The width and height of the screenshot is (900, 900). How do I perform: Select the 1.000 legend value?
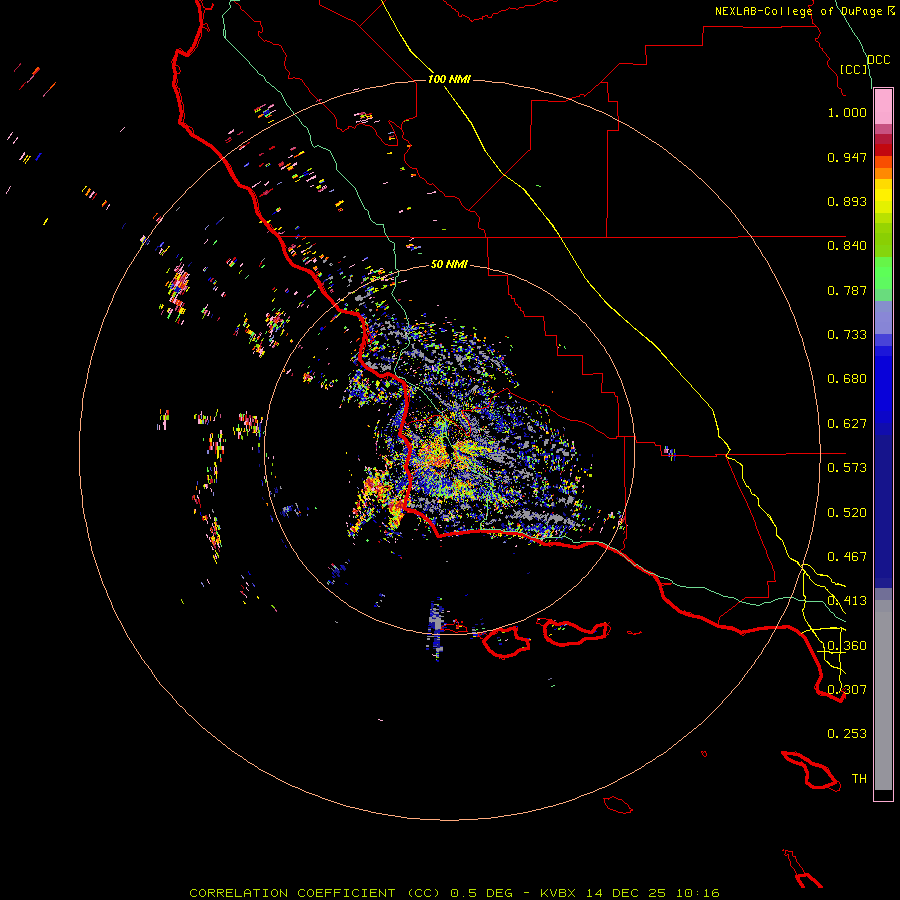(x=847, y=112)
